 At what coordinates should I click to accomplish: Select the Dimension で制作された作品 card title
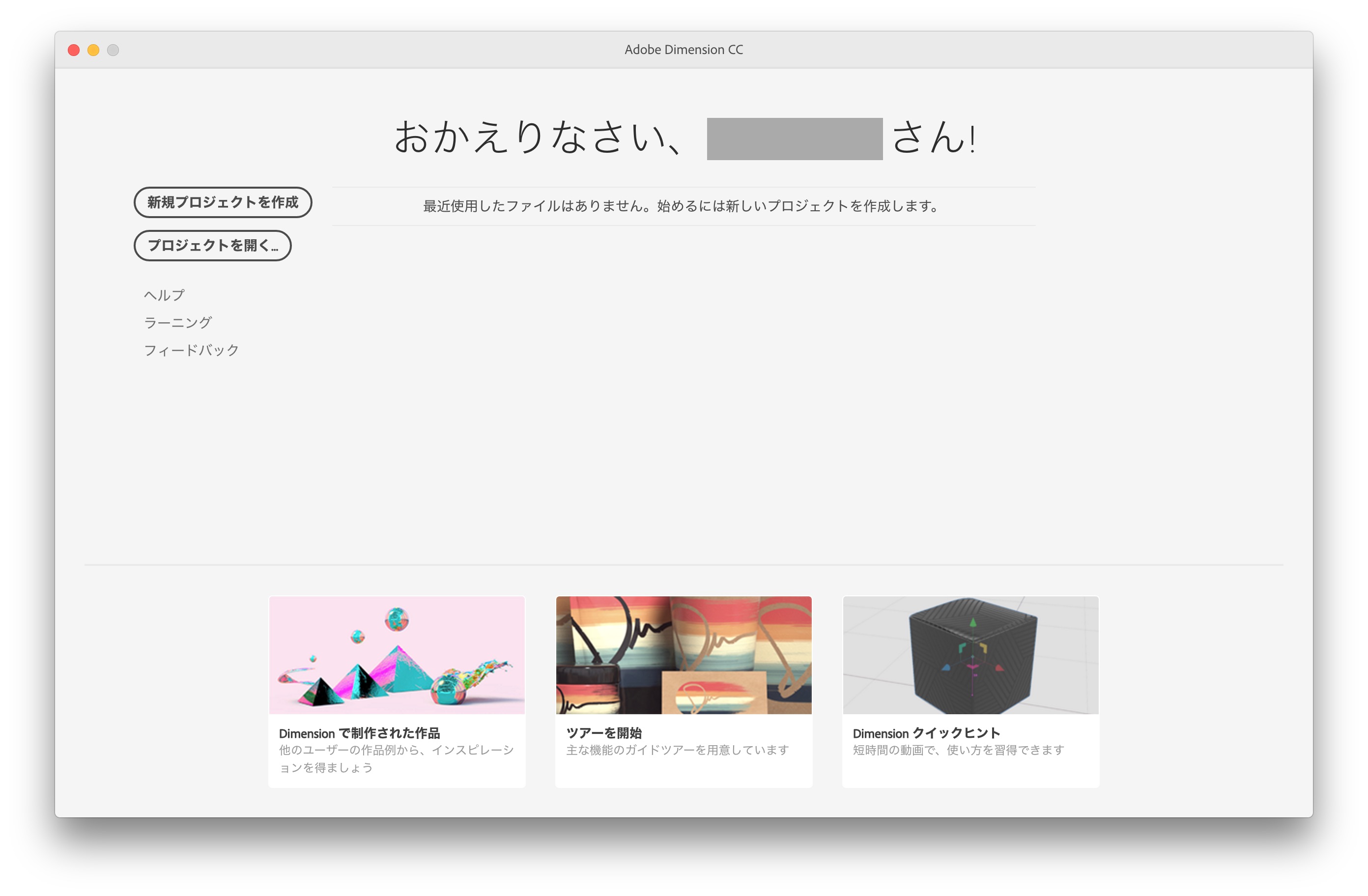359,733
